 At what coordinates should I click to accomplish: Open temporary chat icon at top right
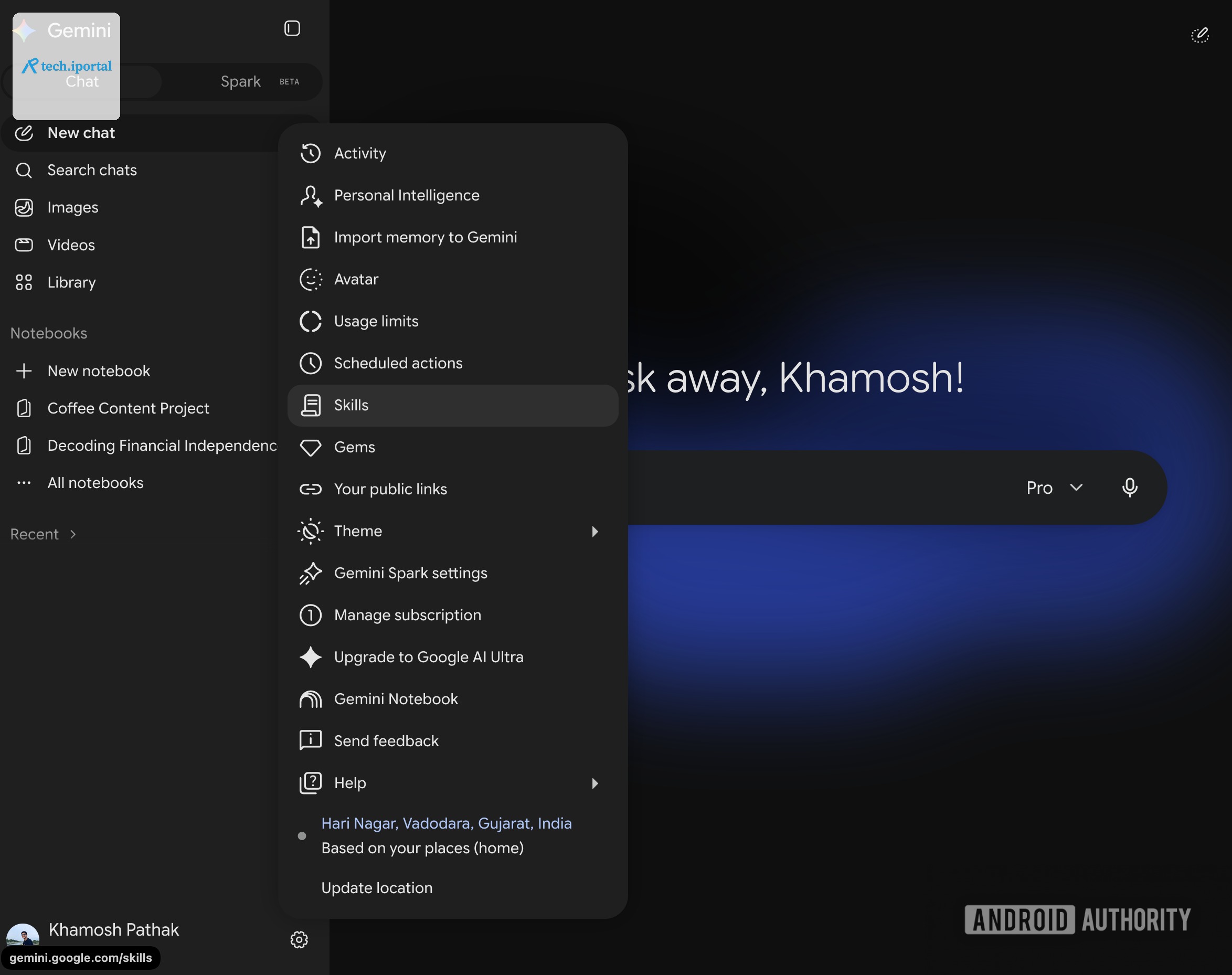click(x=1199, y=35)
